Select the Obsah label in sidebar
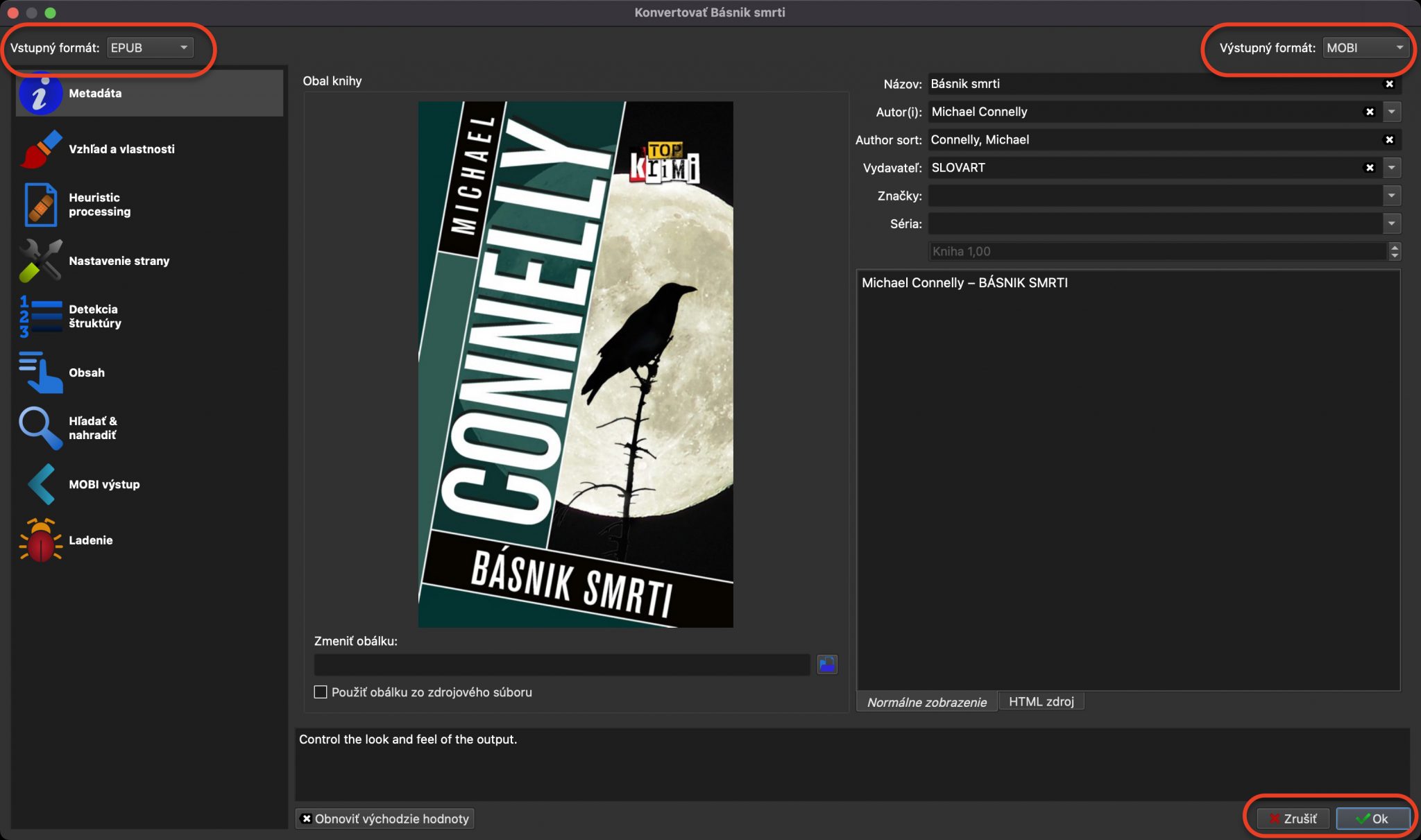This screenshot has height=840, width=1421. tap(87, 372)
